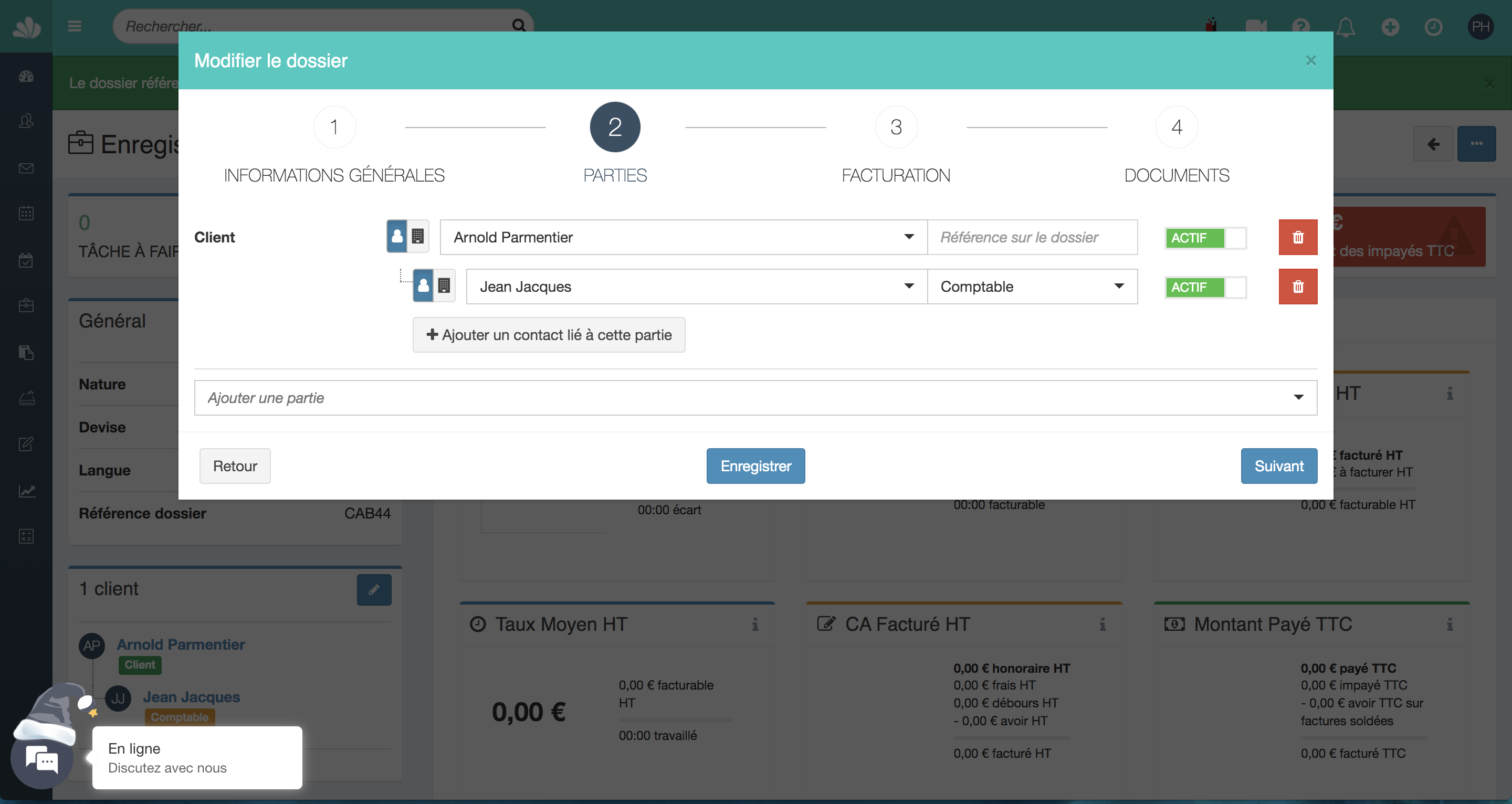1512x804 pixels.
Task: Click the sofa icon in sidebar
Action: (x=26, y=398)
